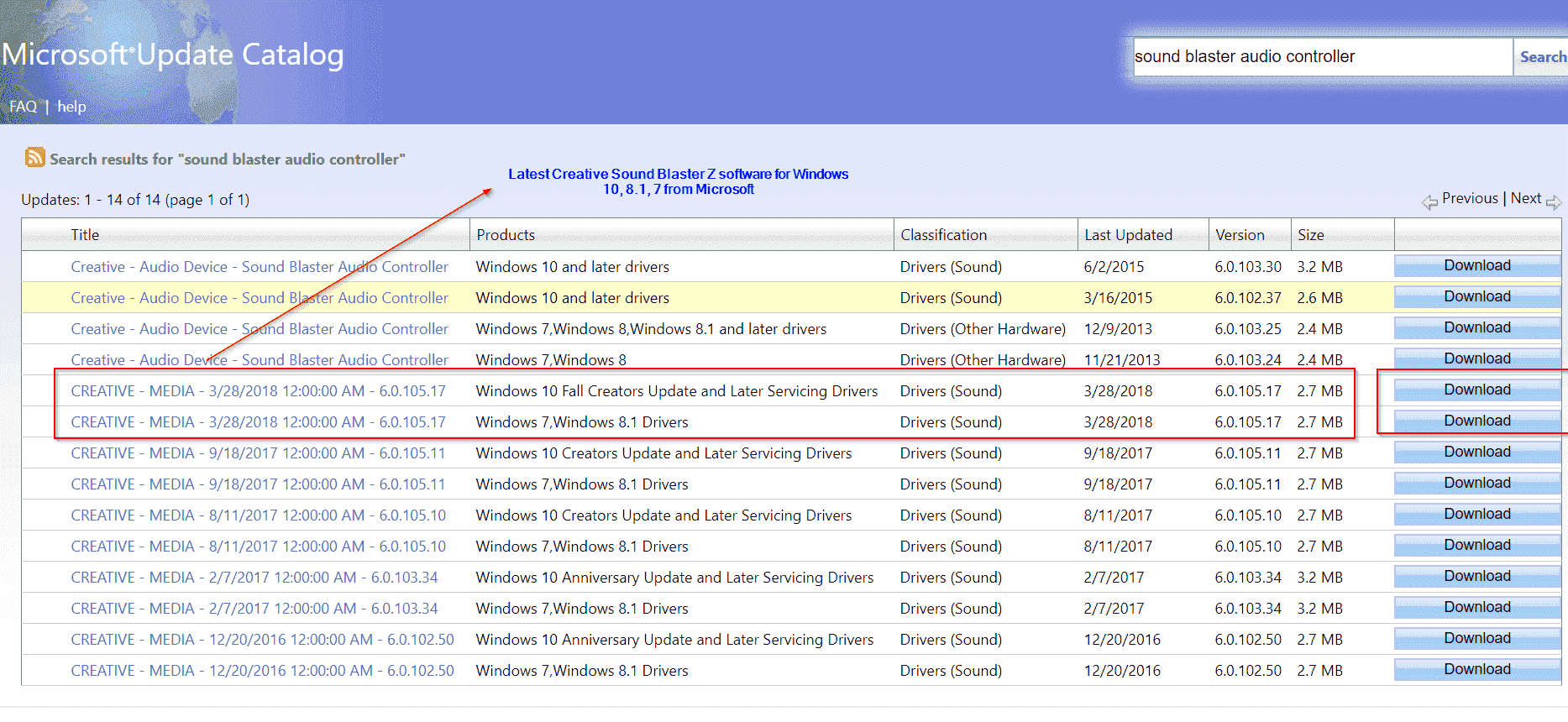Open CREATIVE MEDIA 12/20/2016 title for Windows 10
The width and height of the screenshot is (1568, 722).
pyautogui.click(x=262, y=640)
